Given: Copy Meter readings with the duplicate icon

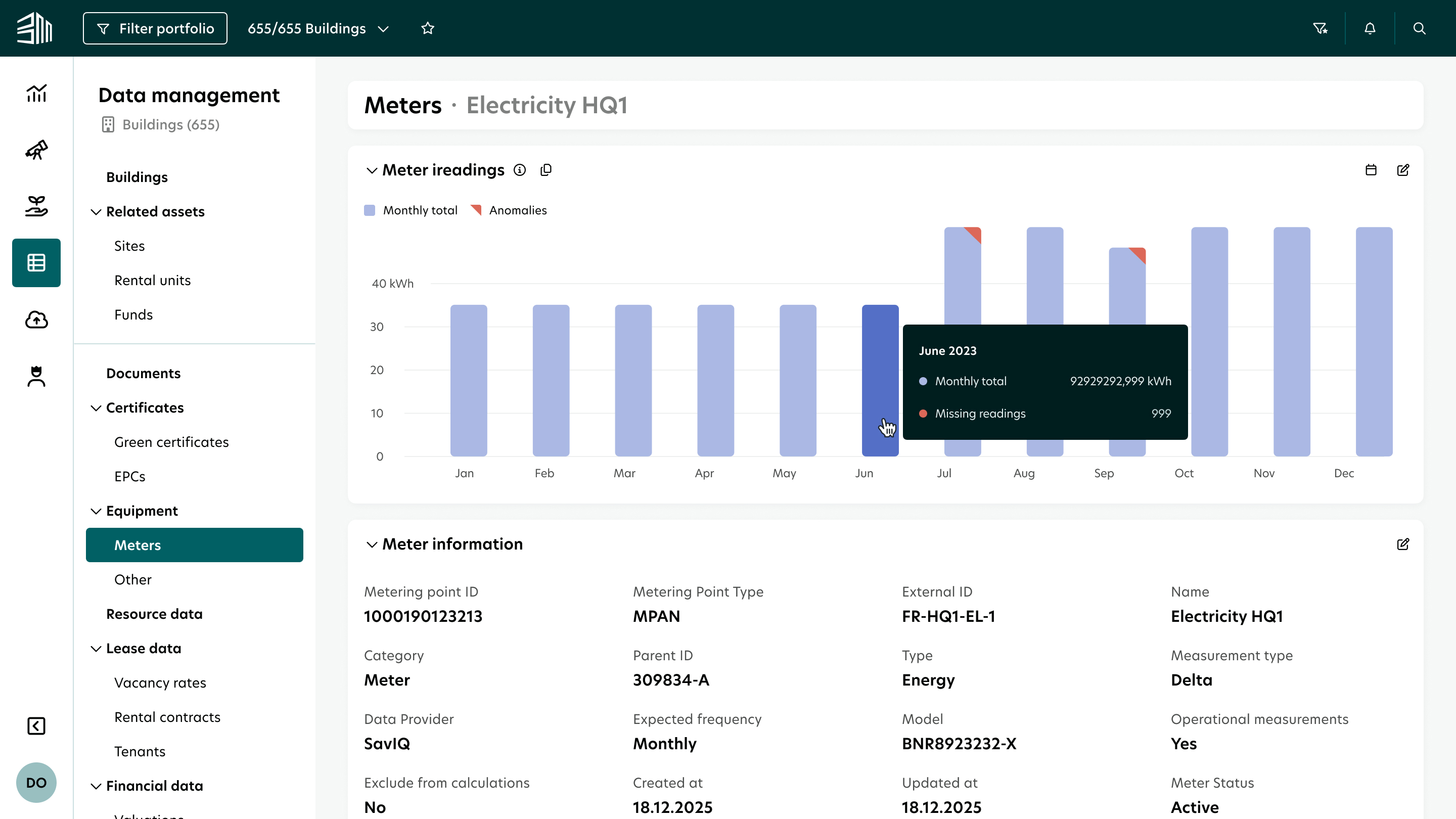Looking at the screenshot, I should point(545,170).
